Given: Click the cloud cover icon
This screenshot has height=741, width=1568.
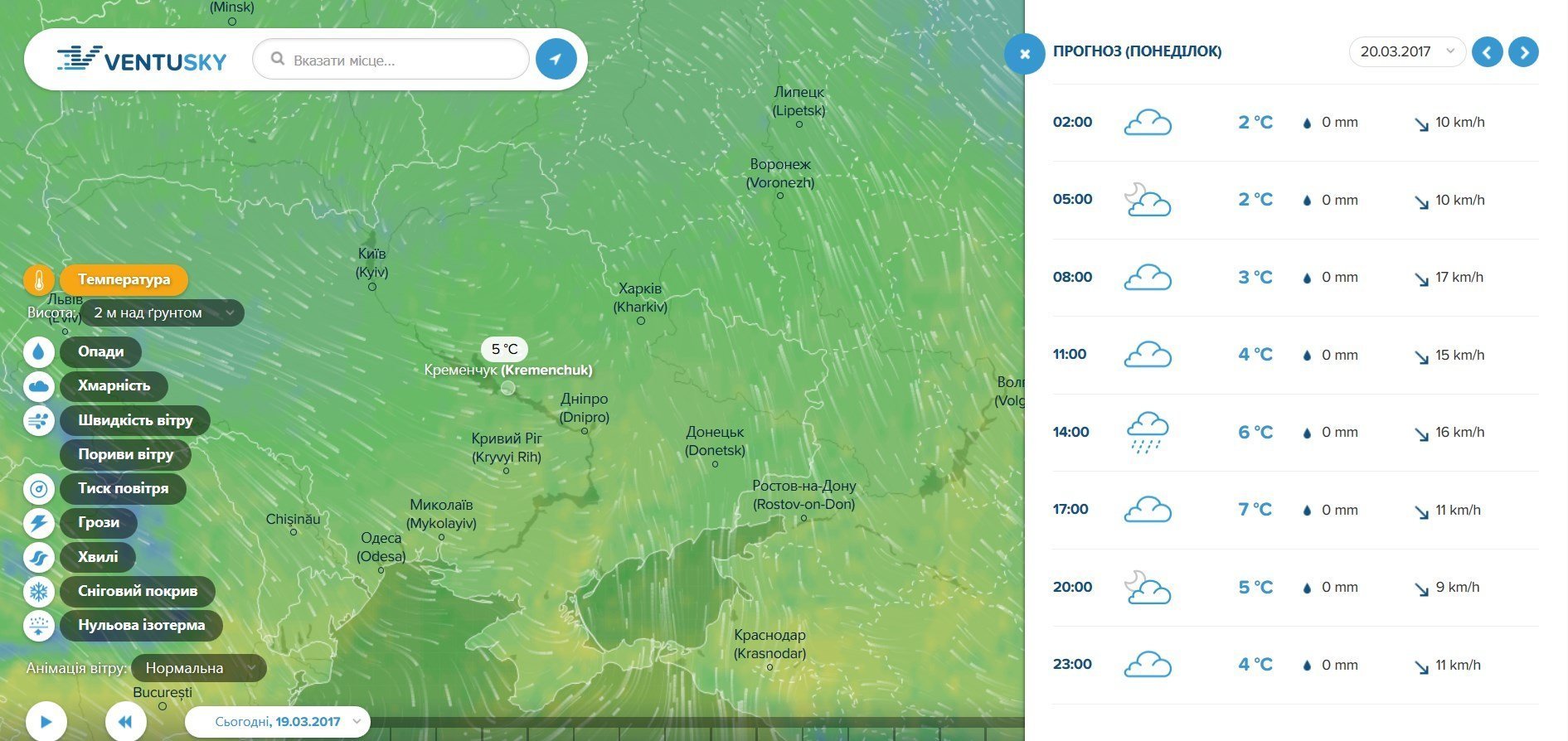Looking at the screenshot, I should click(x=39, y=386).
